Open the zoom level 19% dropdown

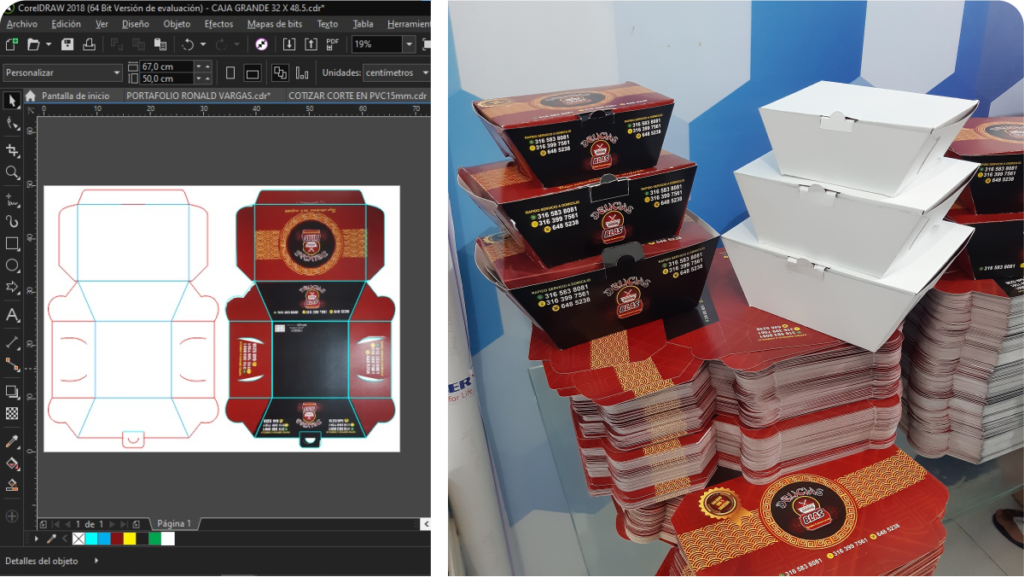tap(409, 44)
